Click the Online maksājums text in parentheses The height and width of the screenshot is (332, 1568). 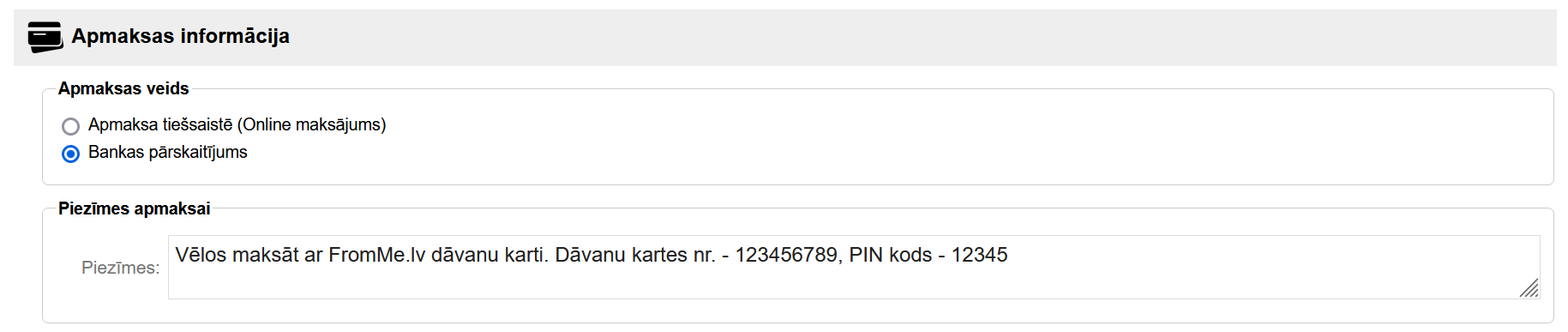point(312,125)
